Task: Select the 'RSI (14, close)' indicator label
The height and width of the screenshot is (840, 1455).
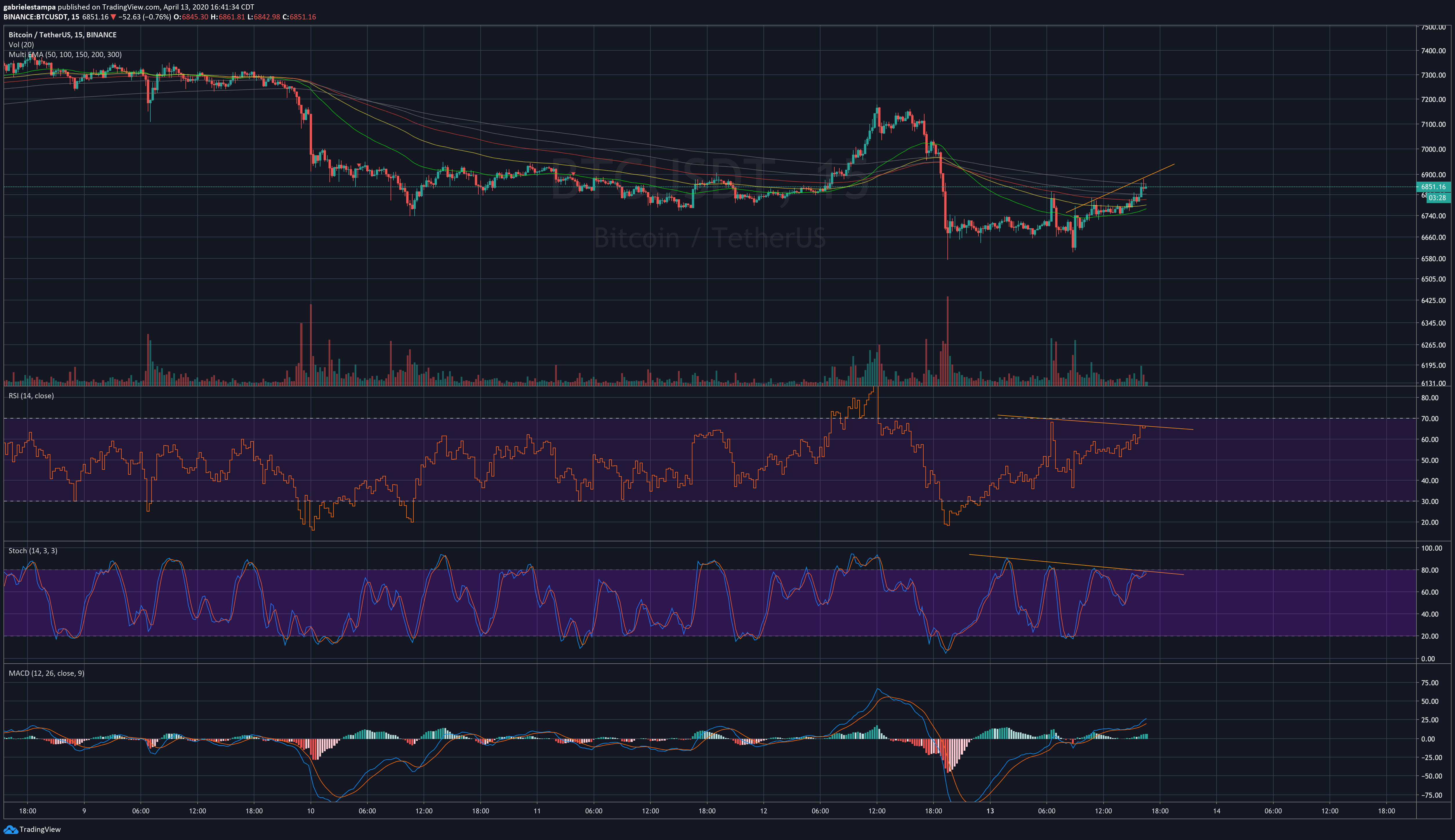Action: point(31,396)
